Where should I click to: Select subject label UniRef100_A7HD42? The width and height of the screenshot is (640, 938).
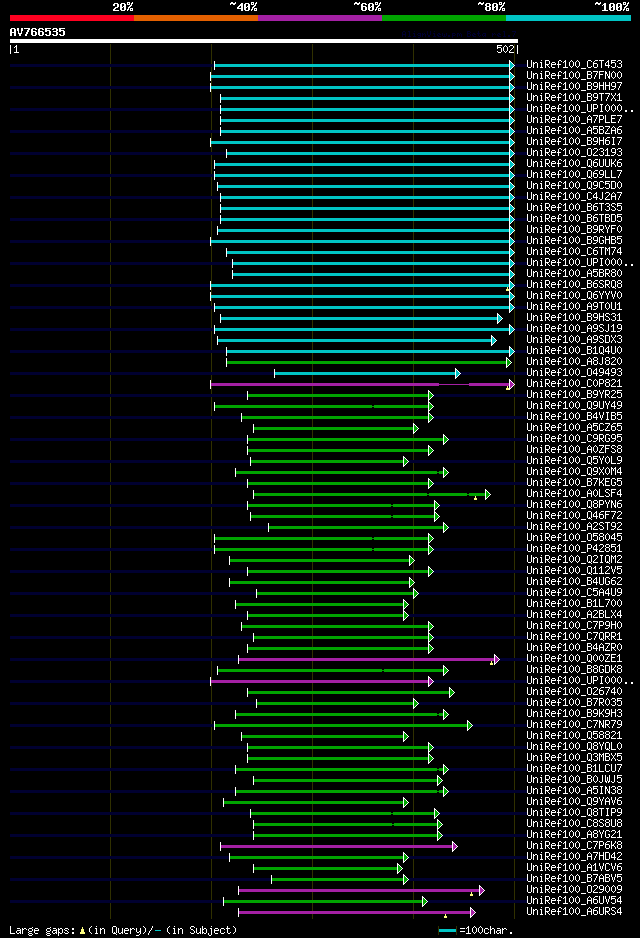[574, 857]
